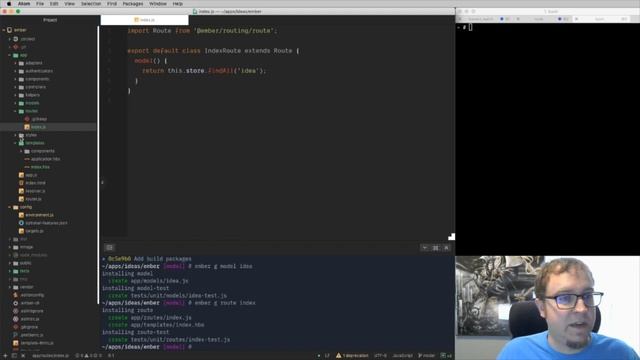Open the Atom application menu
This screenshot has height=360, width=640.
tap(24, 4)
